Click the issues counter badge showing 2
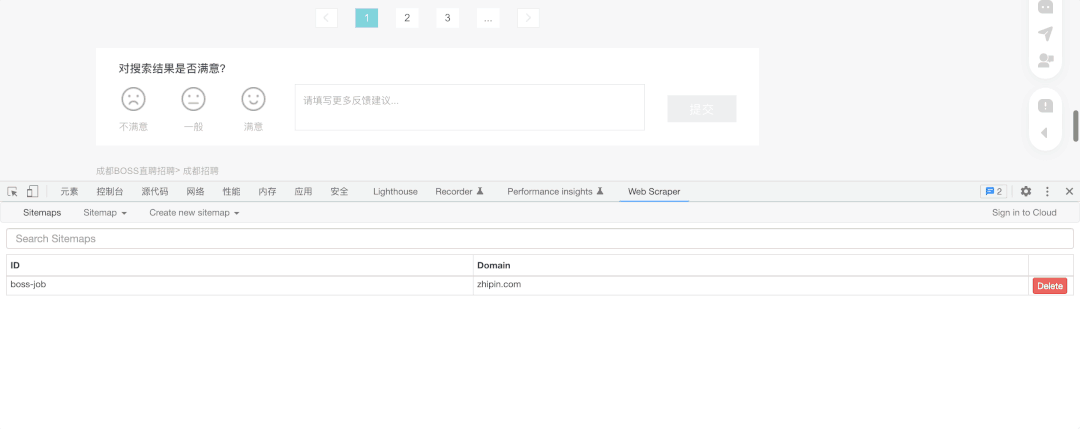Viewport: 1080px width, 429px height. [x=993, y=191]
